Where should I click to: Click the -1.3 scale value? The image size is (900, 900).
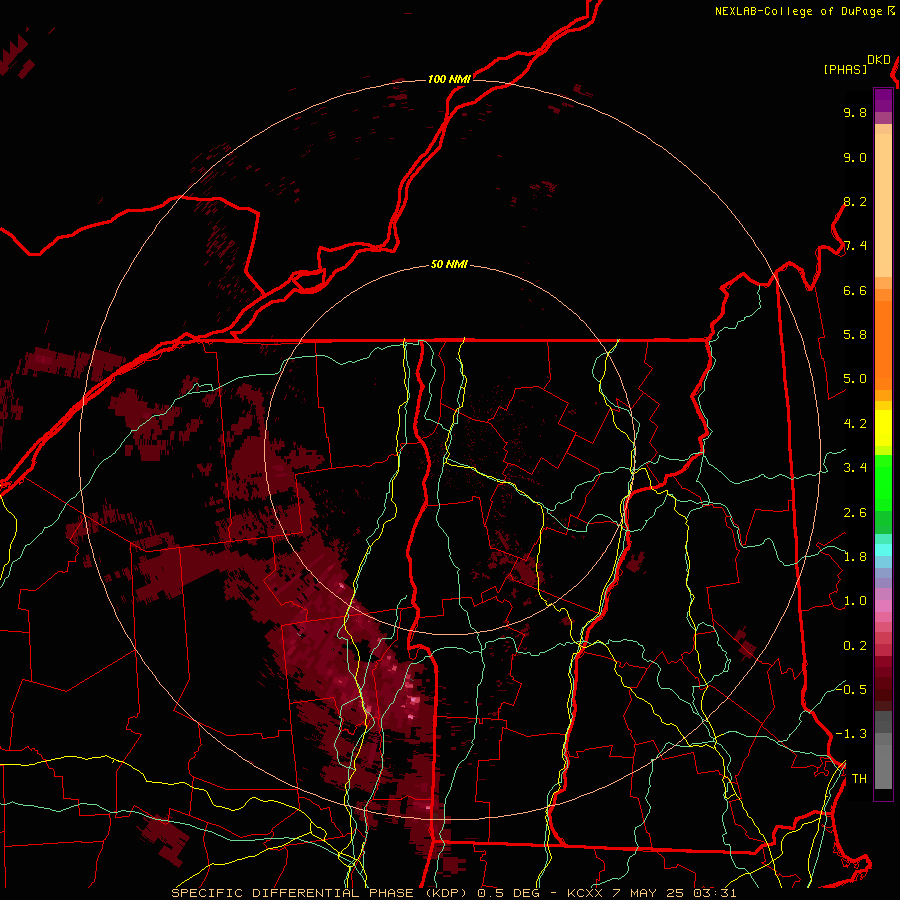pyautogui.click(x=852, y=734)
